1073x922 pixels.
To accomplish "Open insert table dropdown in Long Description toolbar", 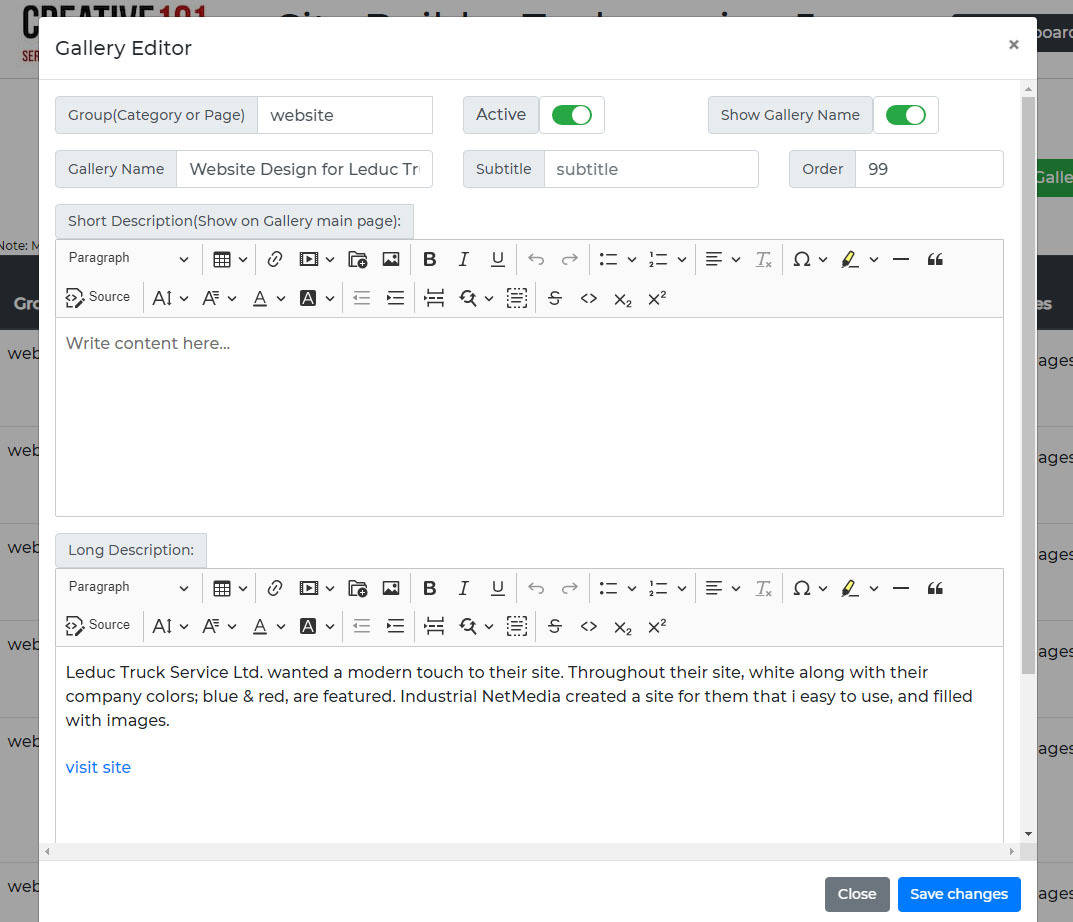I will click(229, 588).
